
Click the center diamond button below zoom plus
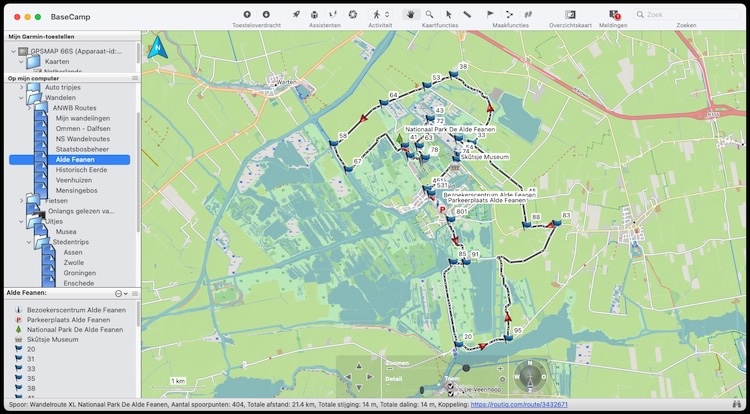click(x=502, y=380)
